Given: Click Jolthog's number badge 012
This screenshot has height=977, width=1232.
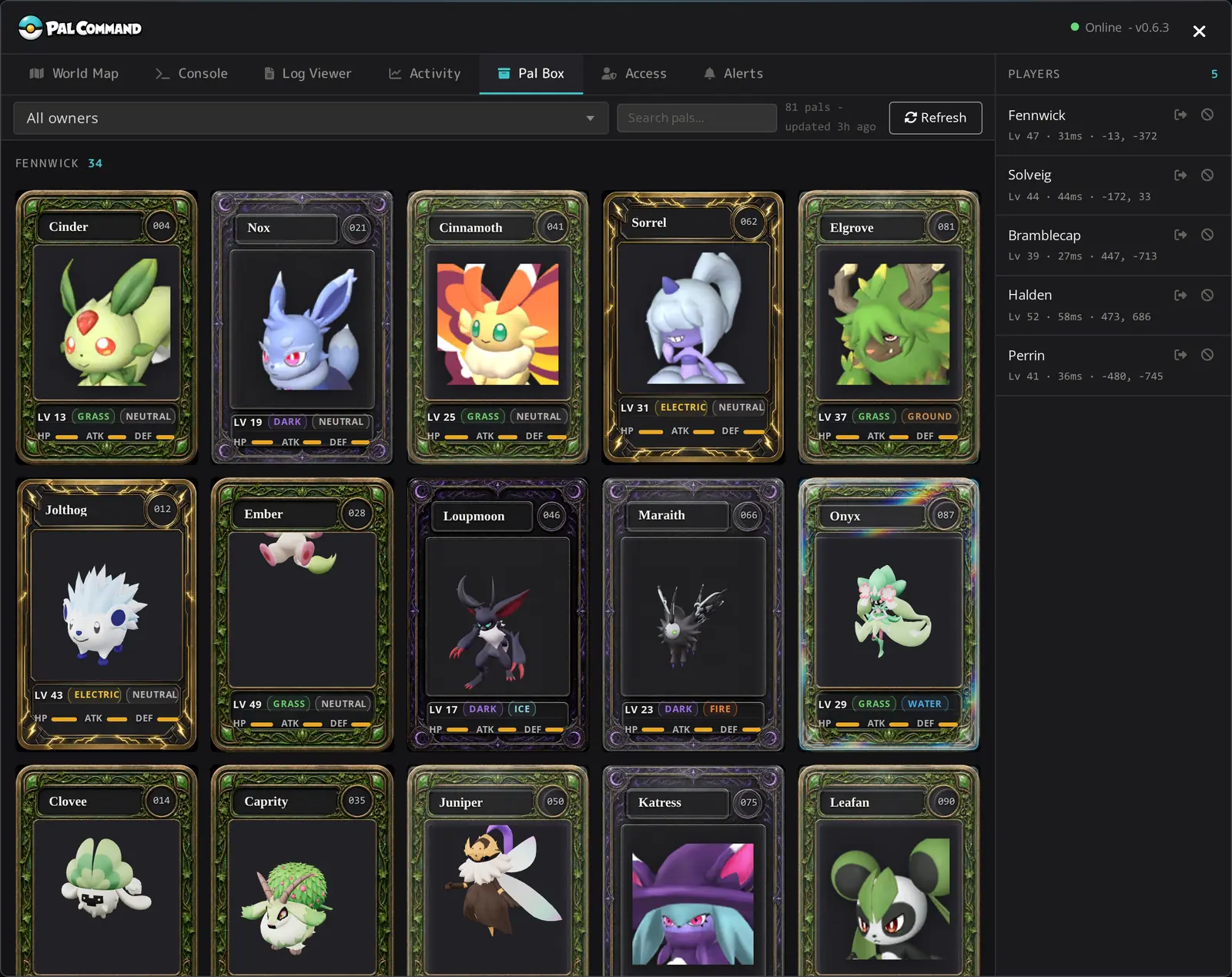Looking at the screenshot, I should pyautogui.click(x=162, y=509).
